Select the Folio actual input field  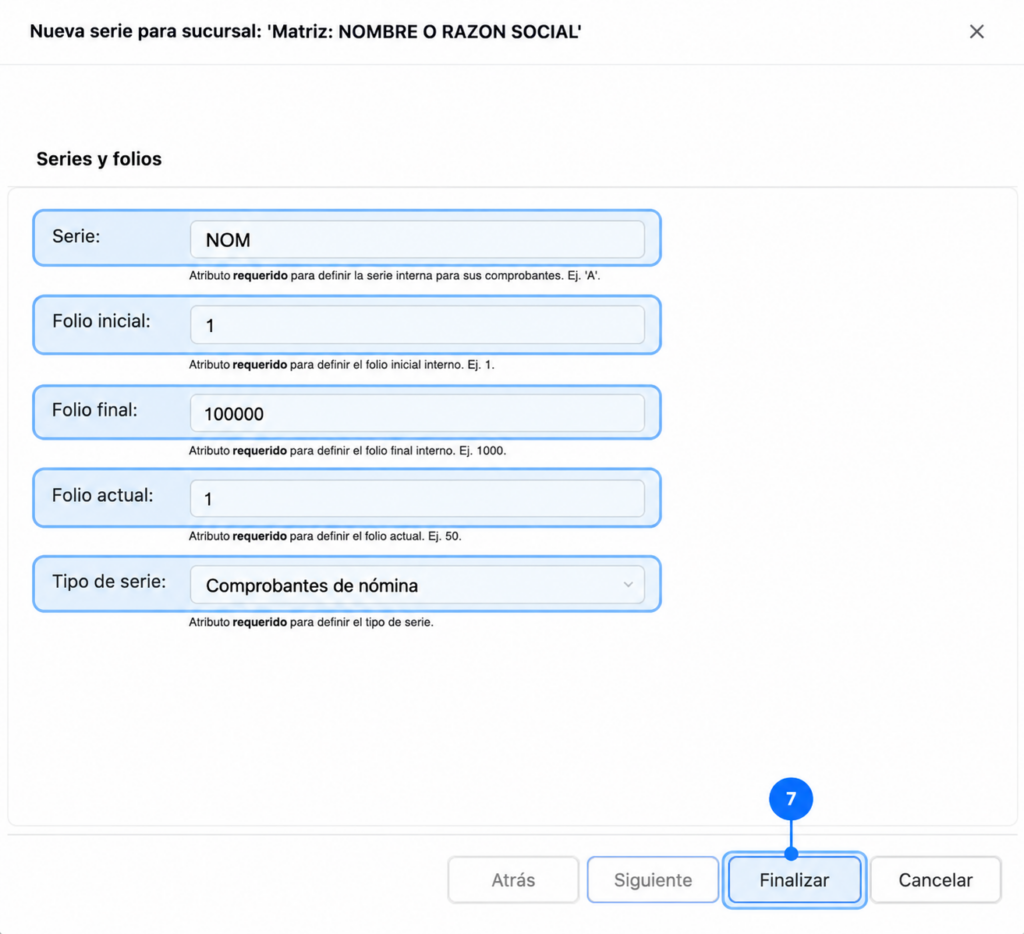click(417, 498)
